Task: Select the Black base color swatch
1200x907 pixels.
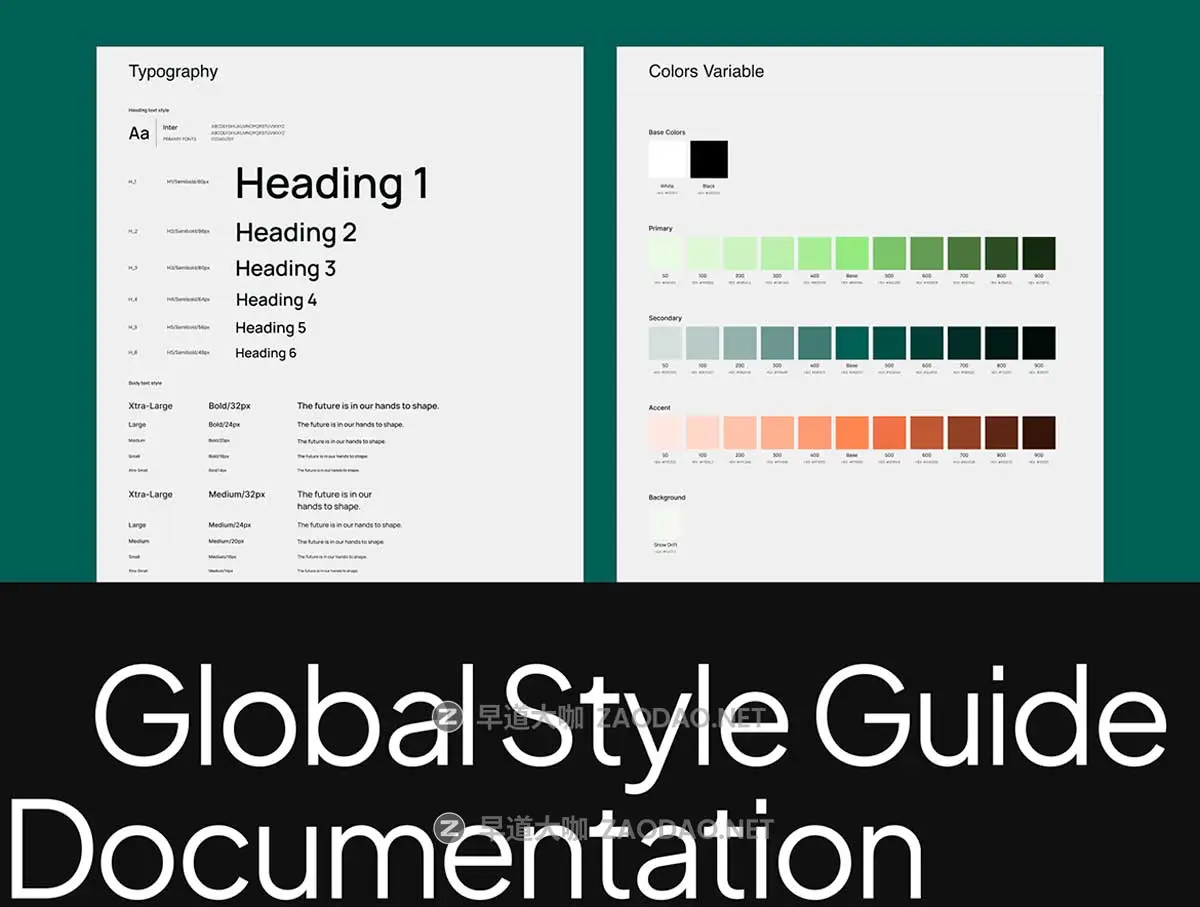Action: click(x=709, y=159)
